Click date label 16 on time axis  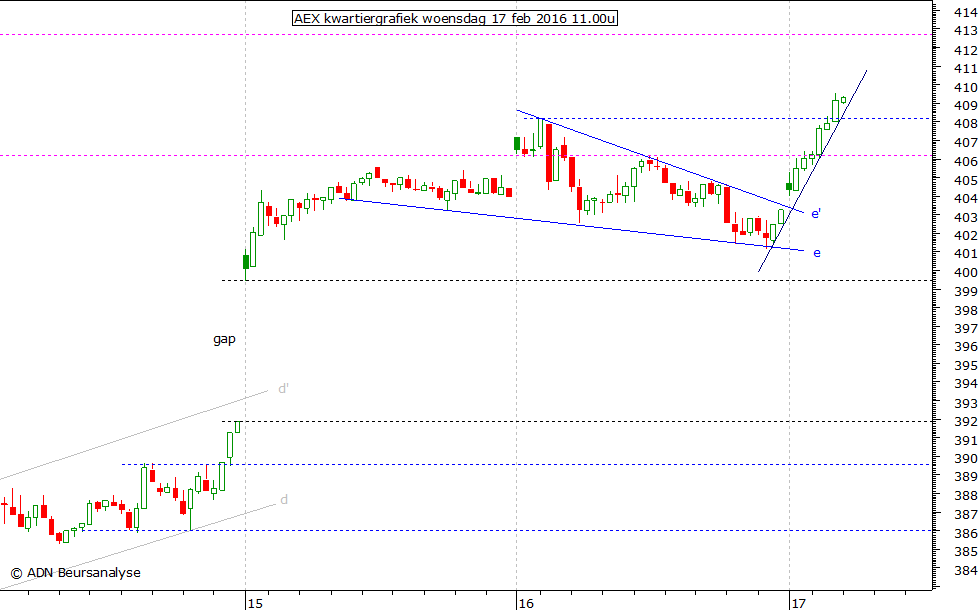click(x=526, y=603)
